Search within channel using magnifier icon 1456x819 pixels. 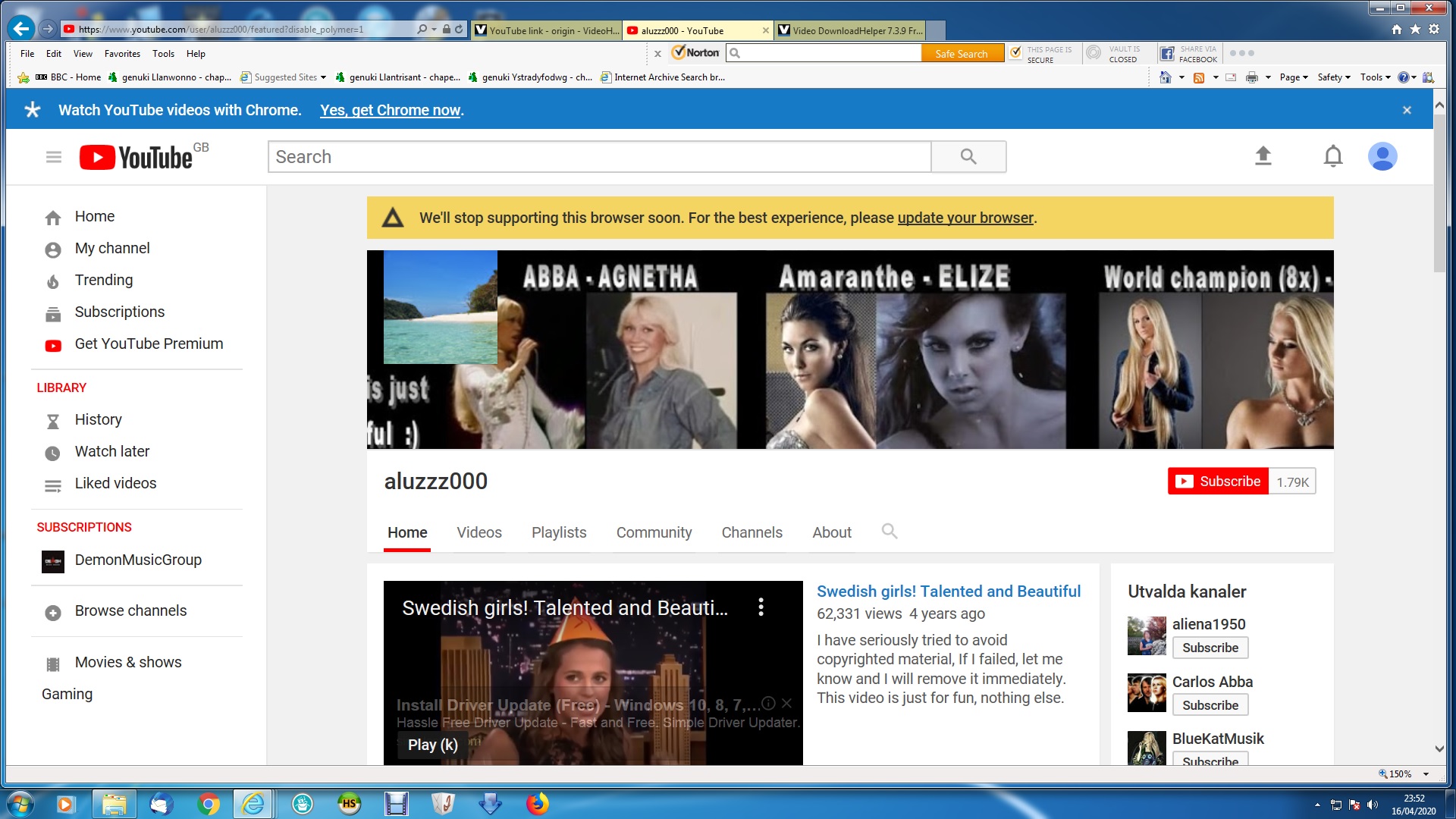tap(890, 532)
